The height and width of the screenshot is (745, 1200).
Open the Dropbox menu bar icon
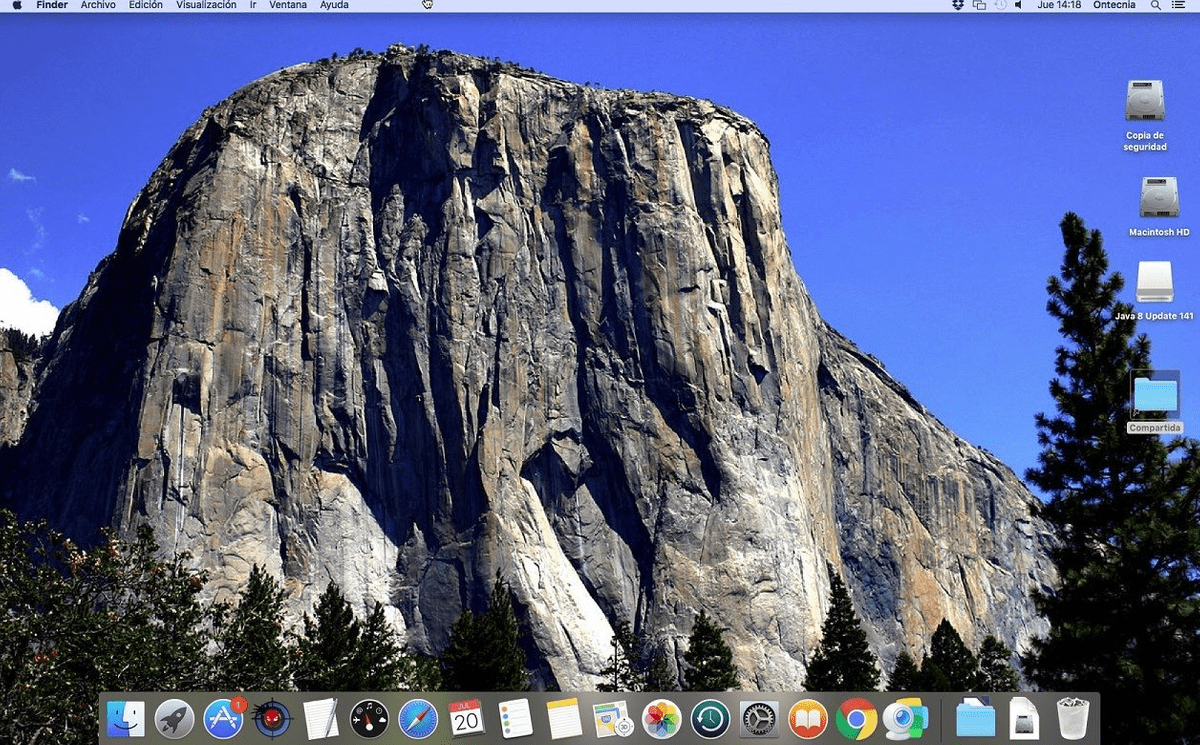(x=958, y=5)
